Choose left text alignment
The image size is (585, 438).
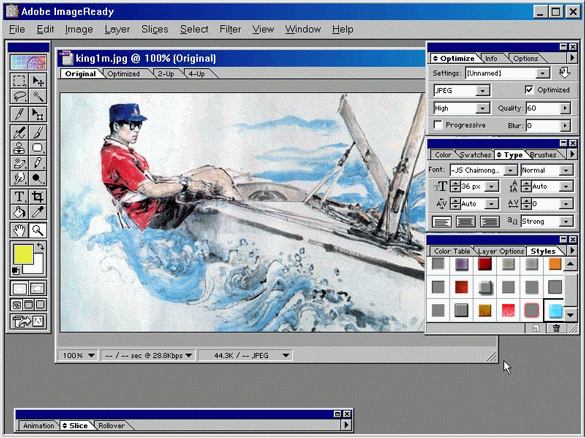(442, 222)
